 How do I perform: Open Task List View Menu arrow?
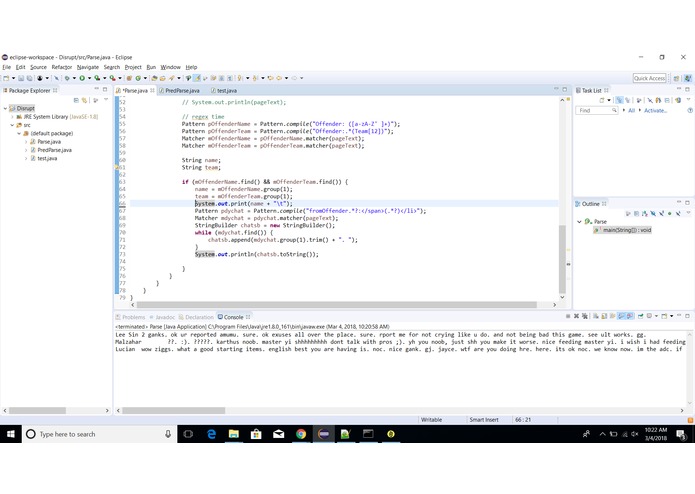pyautogui.click(x=688, y=99)
